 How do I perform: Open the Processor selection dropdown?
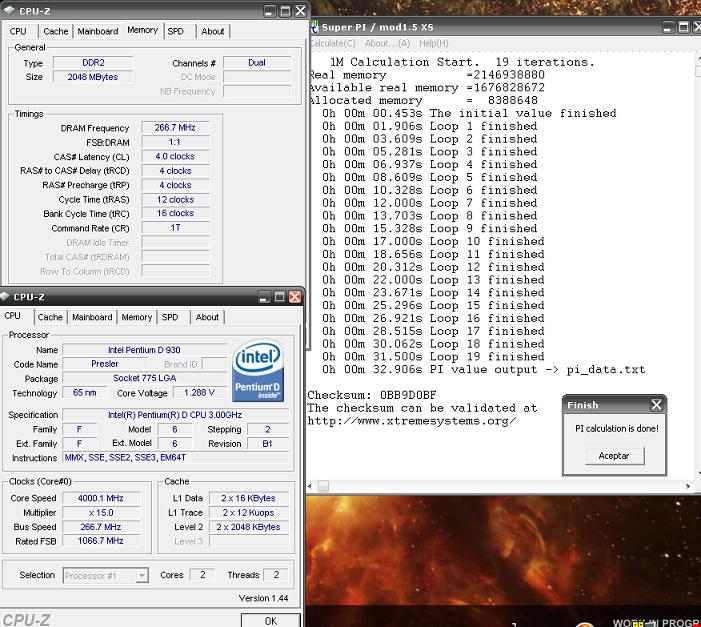tap(142, 576)
